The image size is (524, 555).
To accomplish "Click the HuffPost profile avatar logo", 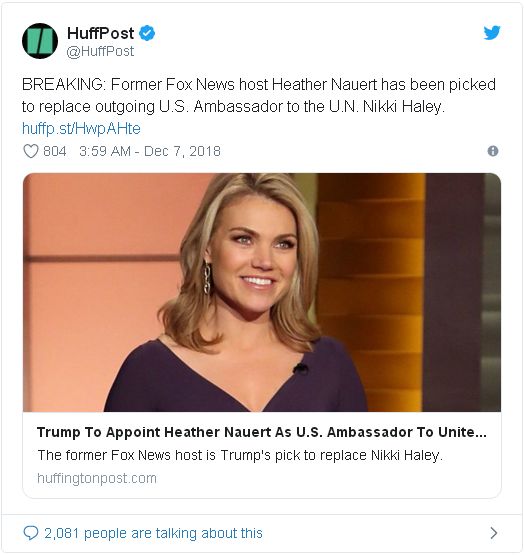I will pos(40,41).
